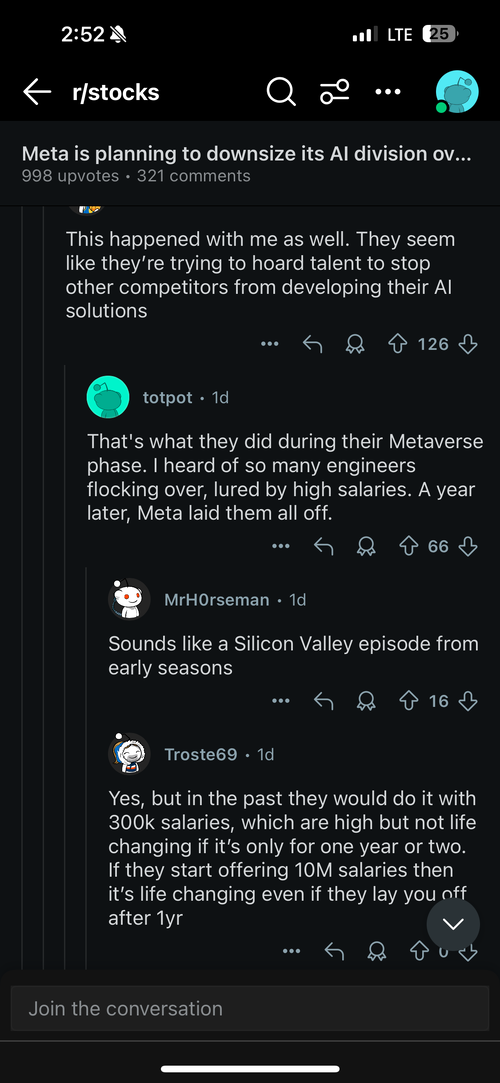The image size is (500, 1083).
Task: Reply to MrH0rseman's Silicon Valley comment
Action: 323,701
